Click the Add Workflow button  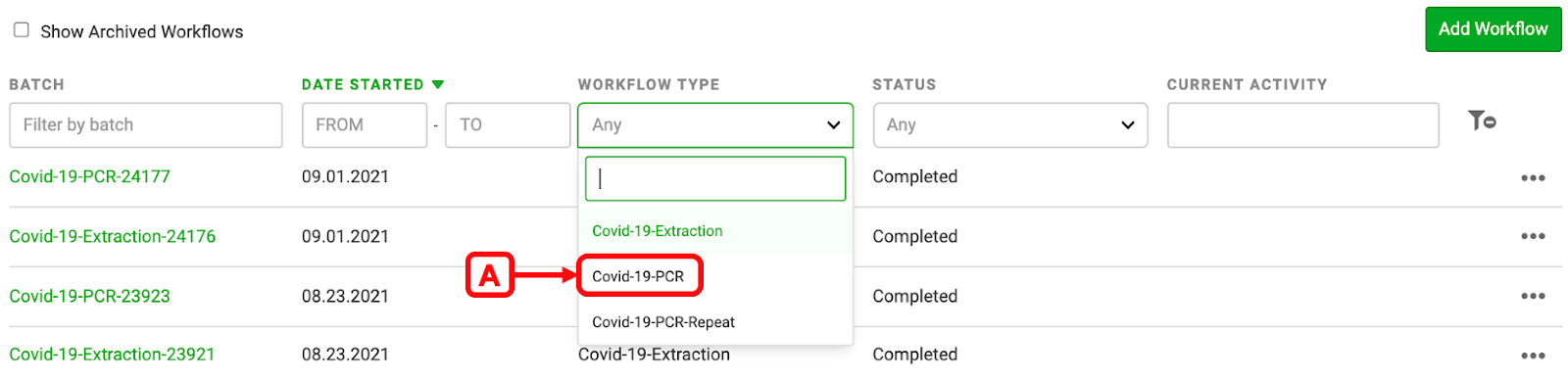(1493, 29)
